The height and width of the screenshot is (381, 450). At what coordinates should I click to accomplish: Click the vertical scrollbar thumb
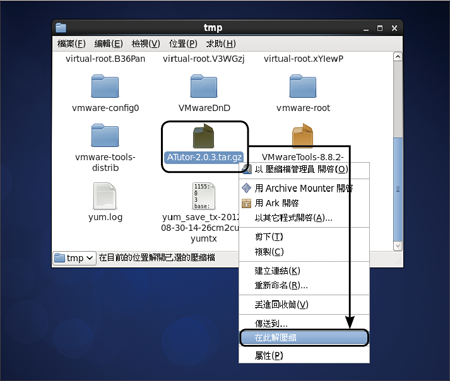coord(397,189)
